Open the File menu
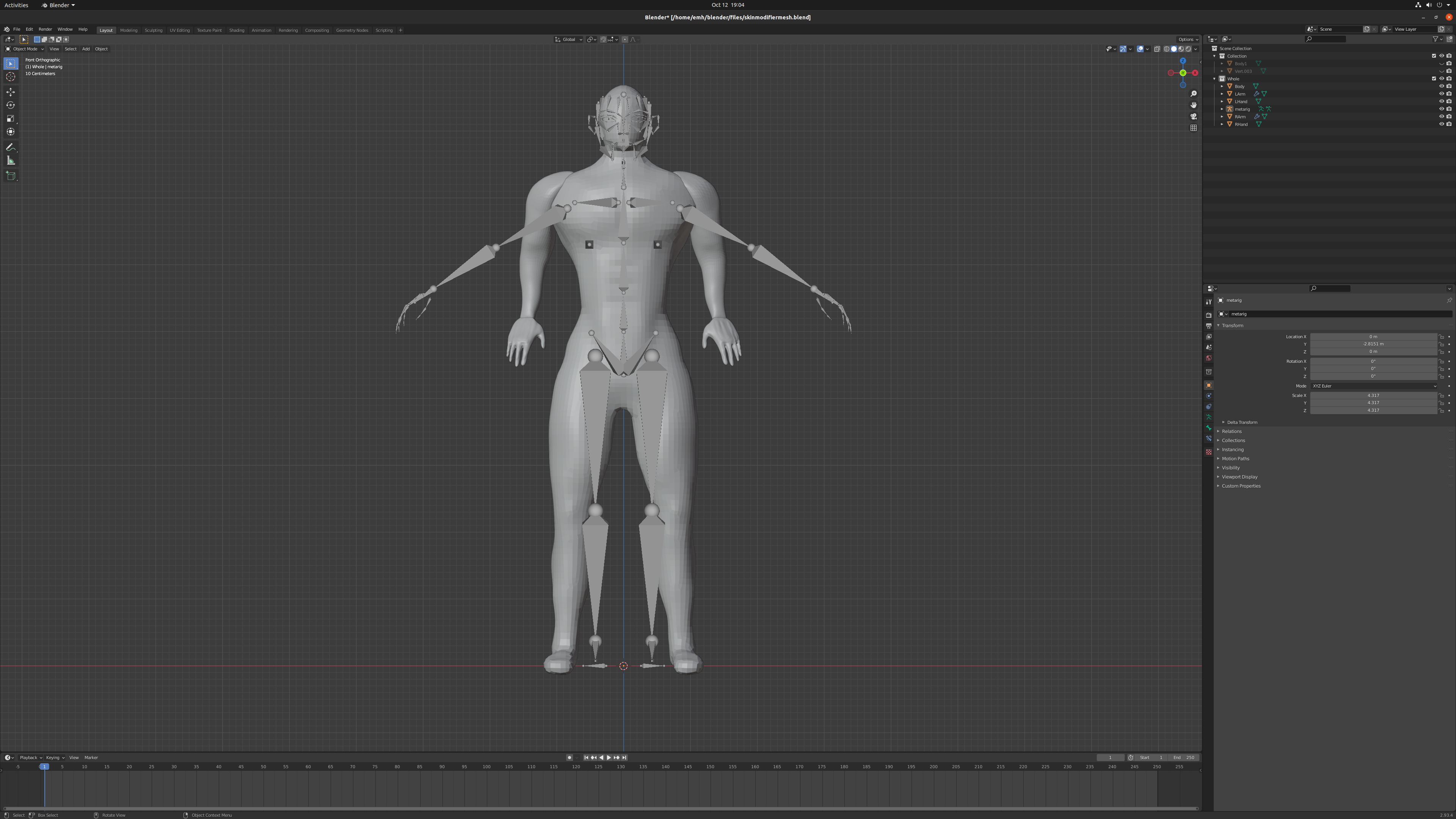 17,30
